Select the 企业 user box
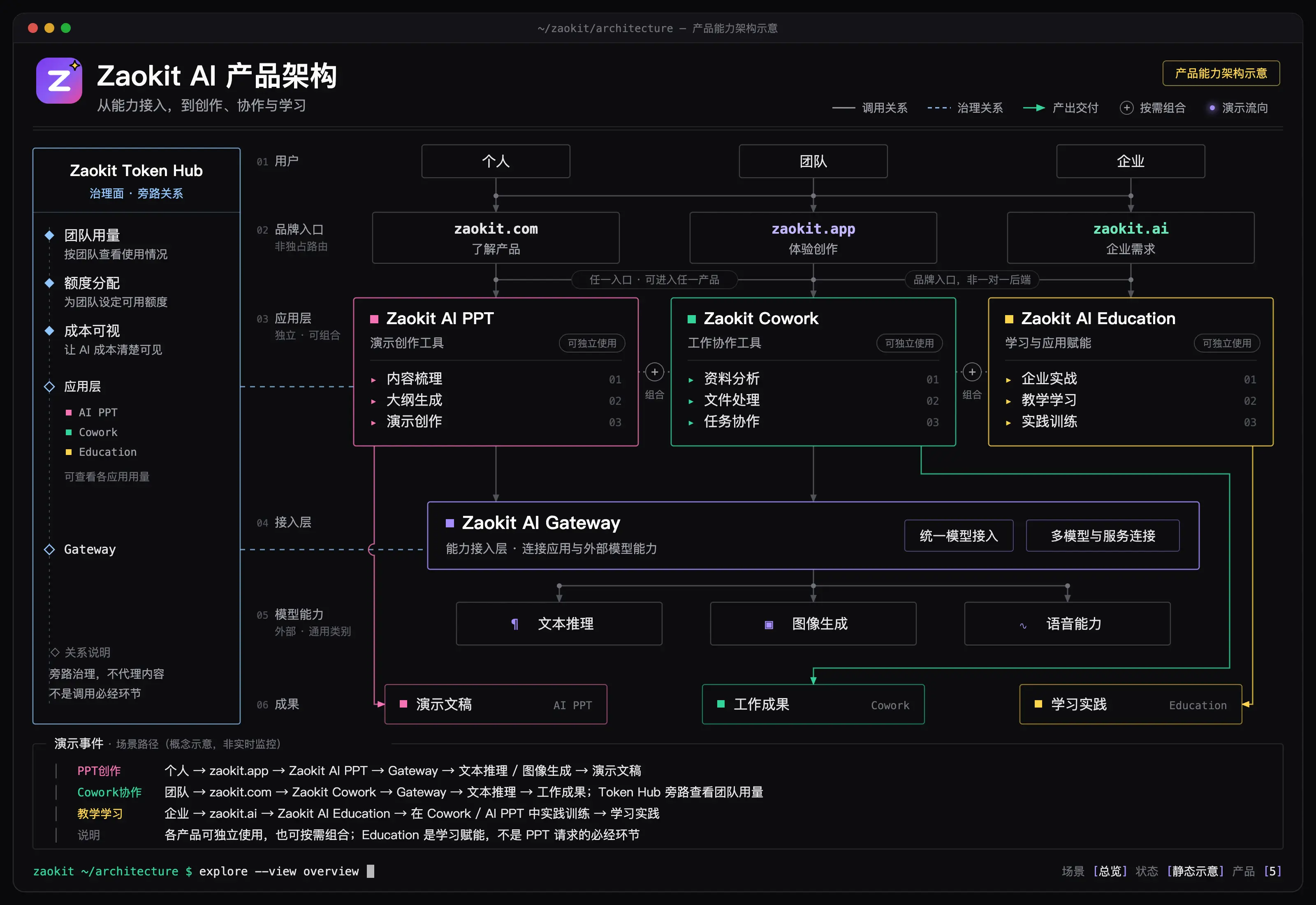The image size is (1316, 905). 1130,161
